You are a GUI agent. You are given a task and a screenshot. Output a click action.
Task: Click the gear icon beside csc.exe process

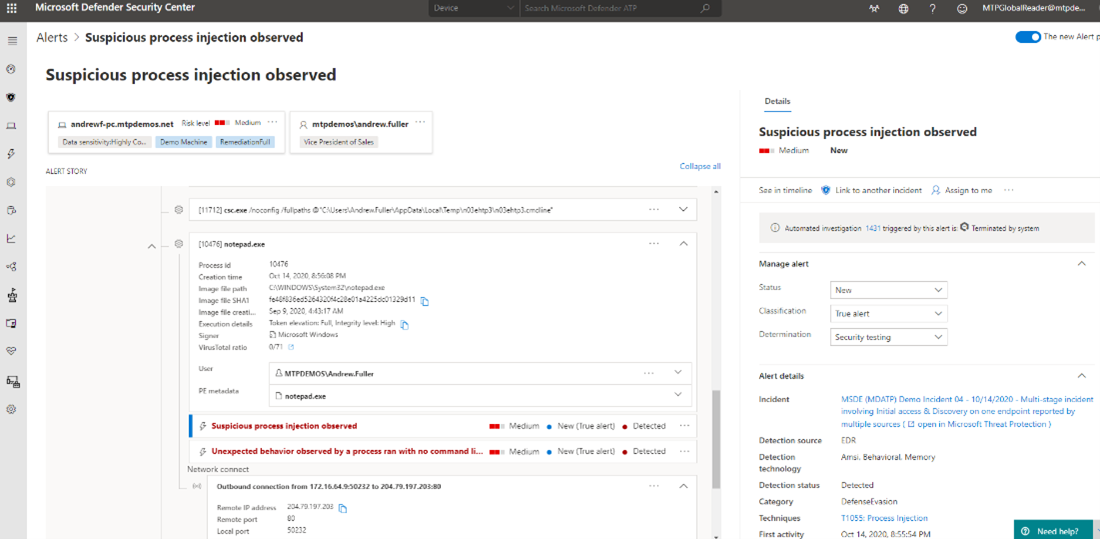pyautogui.click(x=179, y=209)
